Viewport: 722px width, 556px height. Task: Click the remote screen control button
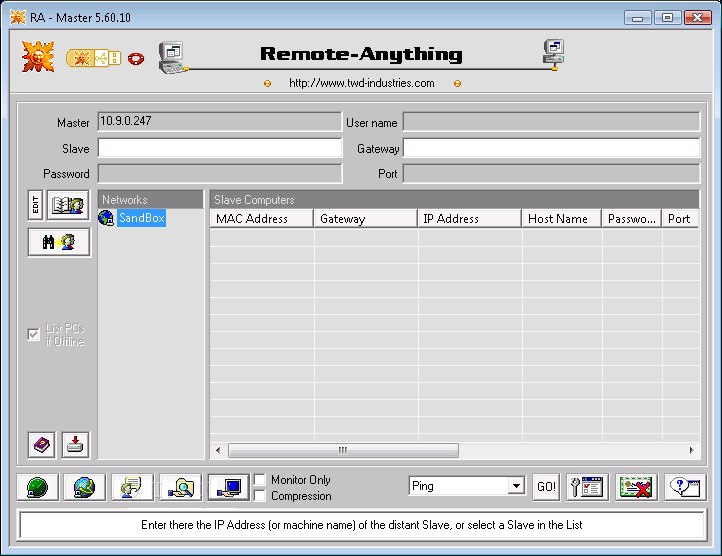point(228,487)
